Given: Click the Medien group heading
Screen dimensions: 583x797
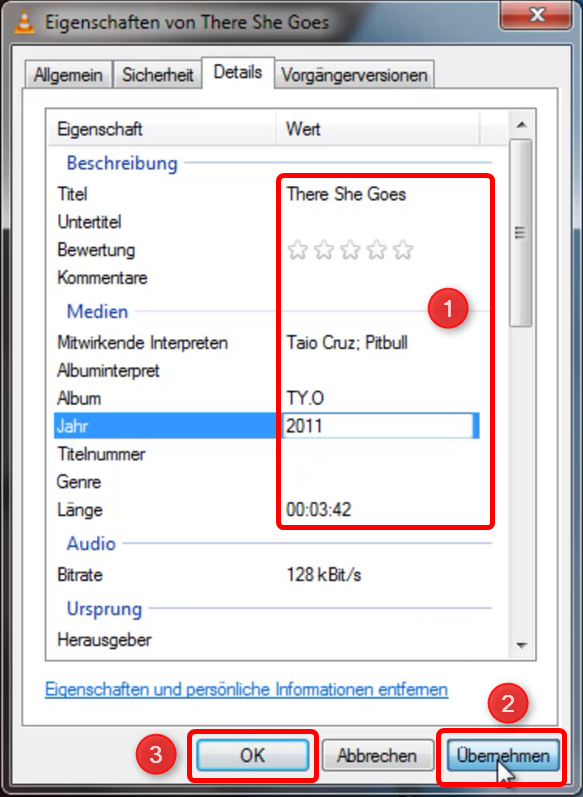Looking at the screenshot, I should coord(97,312).
